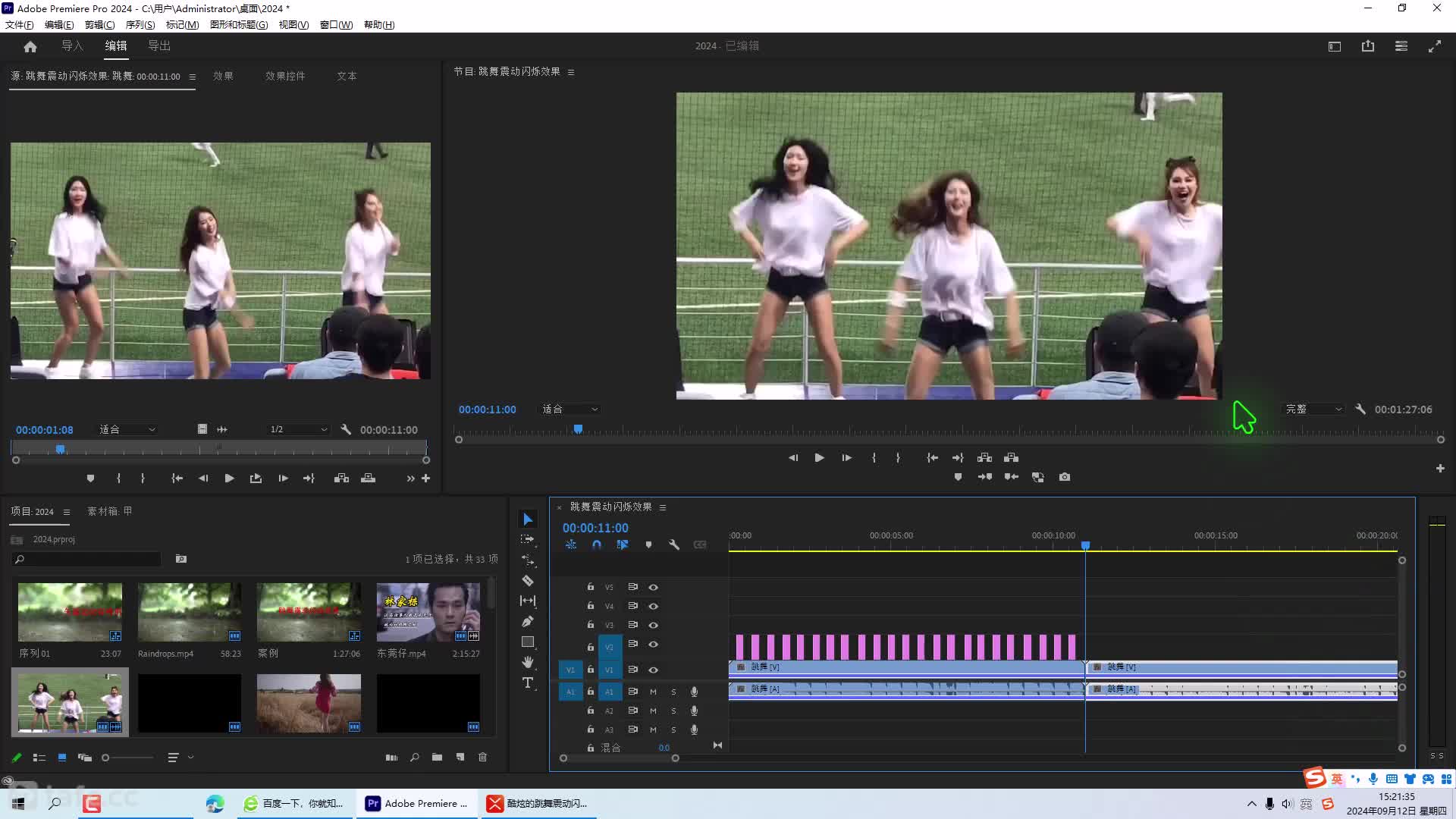Select the Rectangle tool
Screen dimensions: 1456x819
point(528,642)
